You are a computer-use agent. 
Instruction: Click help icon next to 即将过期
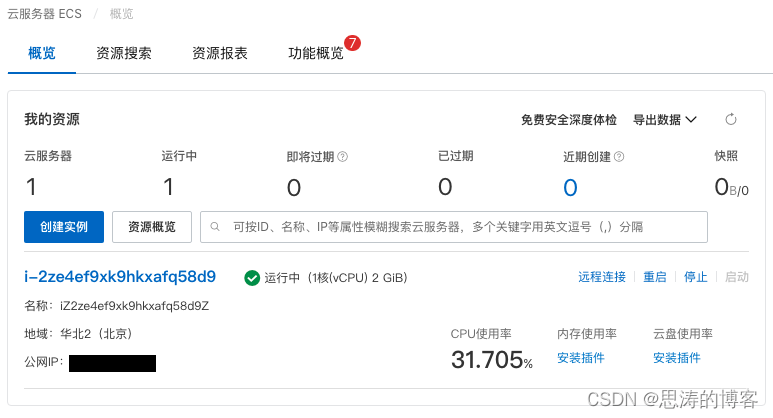coord(343,157)
